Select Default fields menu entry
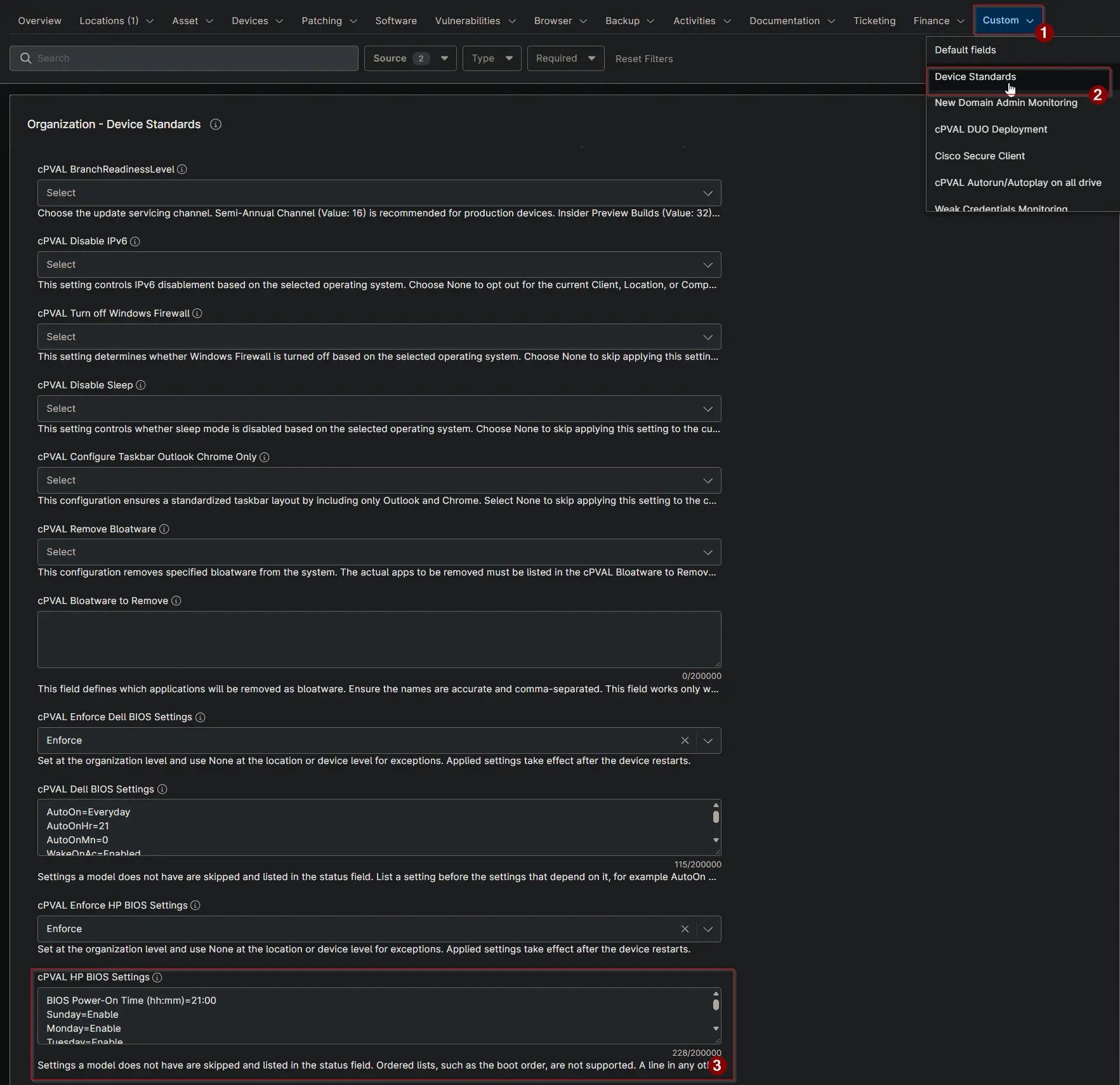The width and height of the screenshot is (1120, 1085). pyautogui.click(x=1022, y=50)
